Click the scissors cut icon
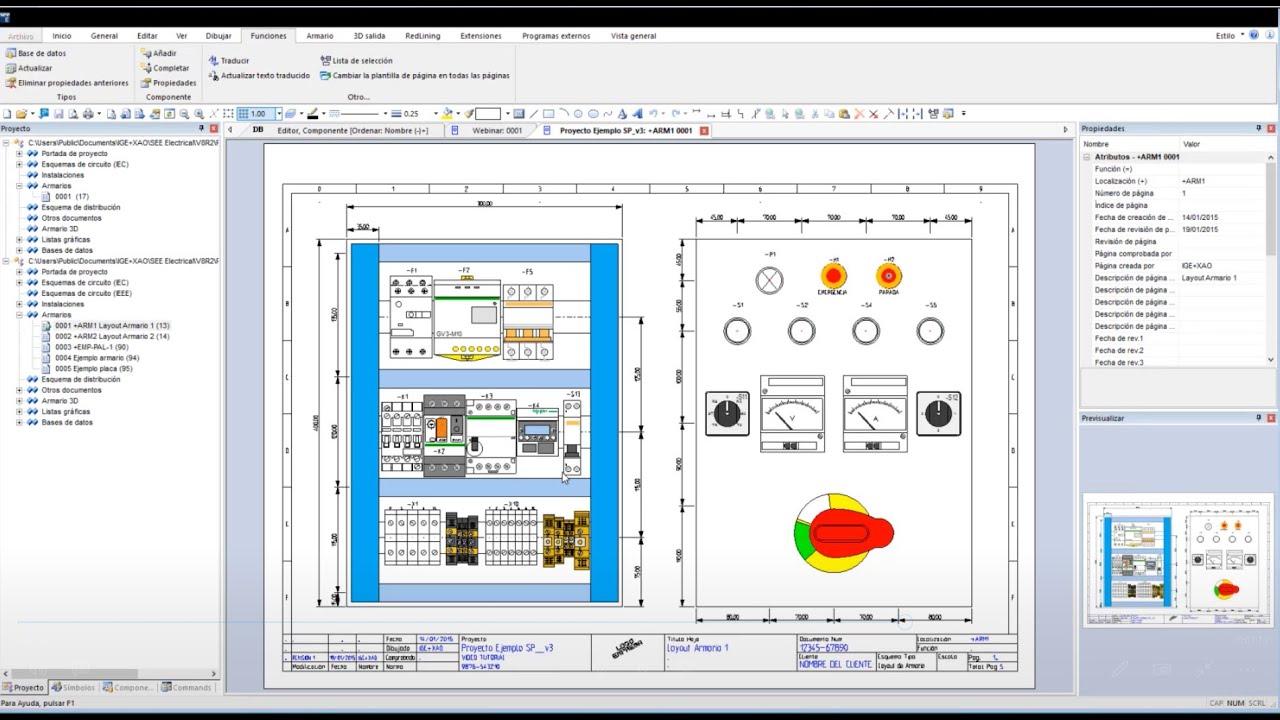 815,114
